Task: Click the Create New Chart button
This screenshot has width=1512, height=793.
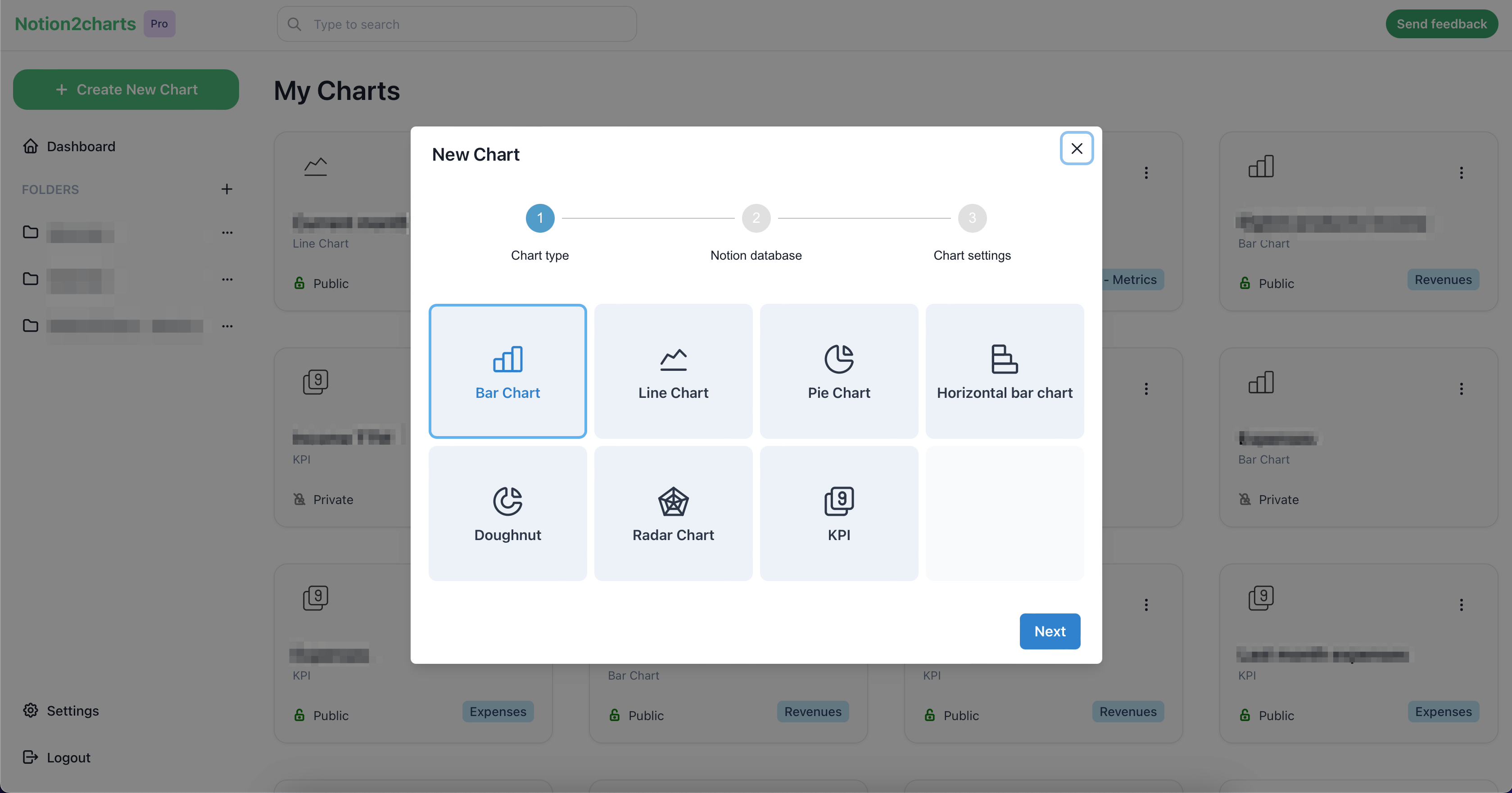Action: pos(126,89)
